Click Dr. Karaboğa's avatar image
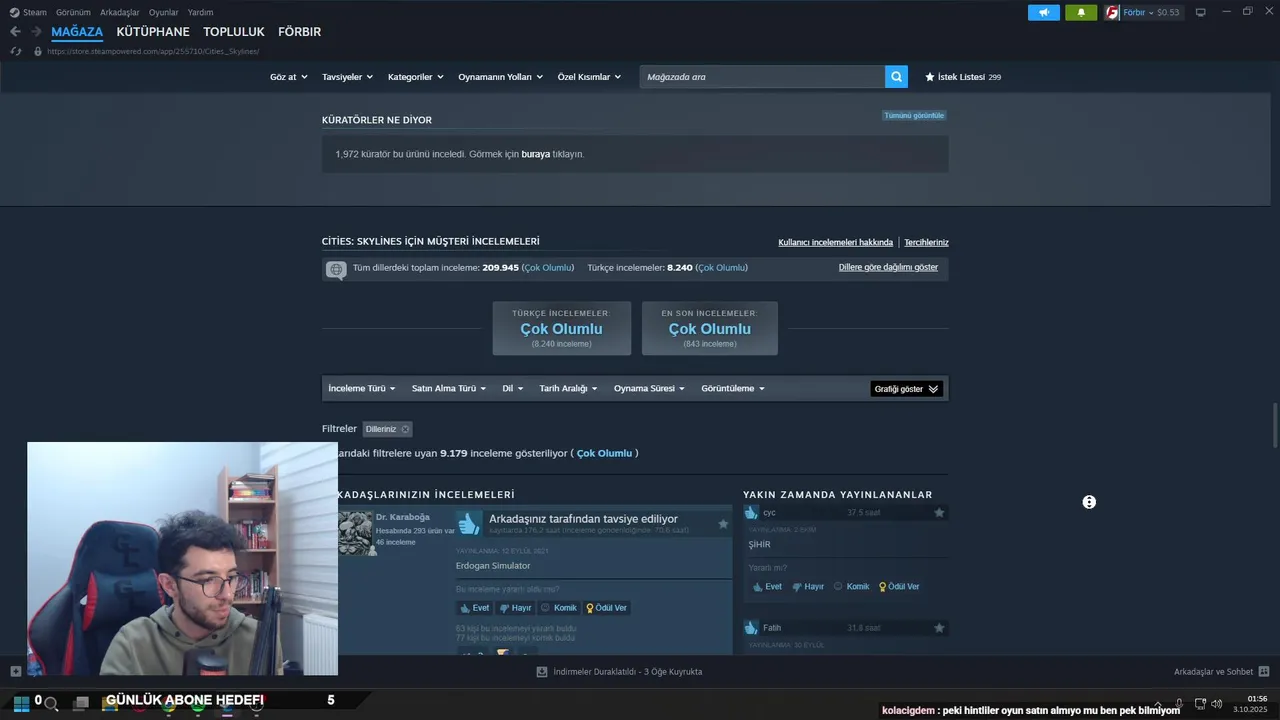Viewport: 1280px width, 720px height. click(x=355, y=533)
